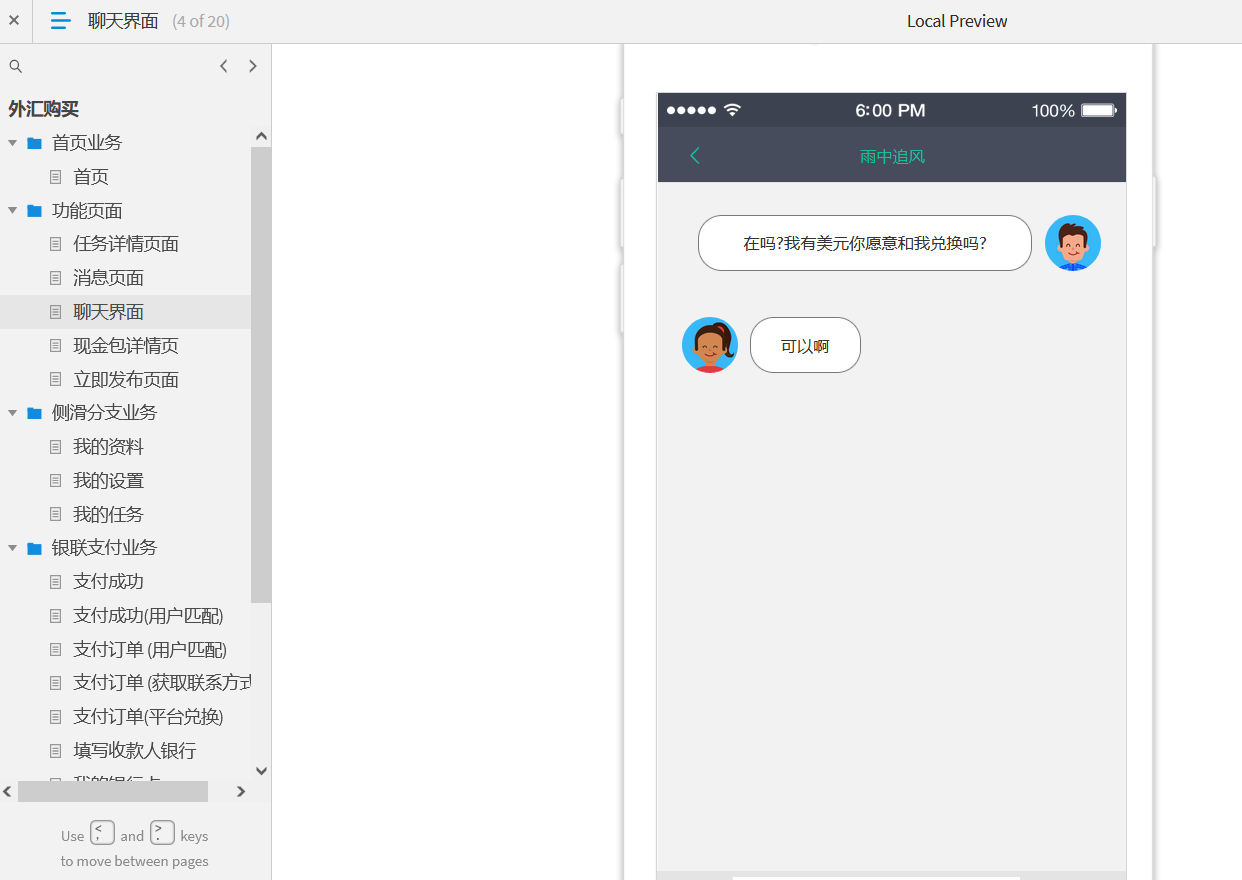Click page icon beside 支付成功

tap(56, 582)
